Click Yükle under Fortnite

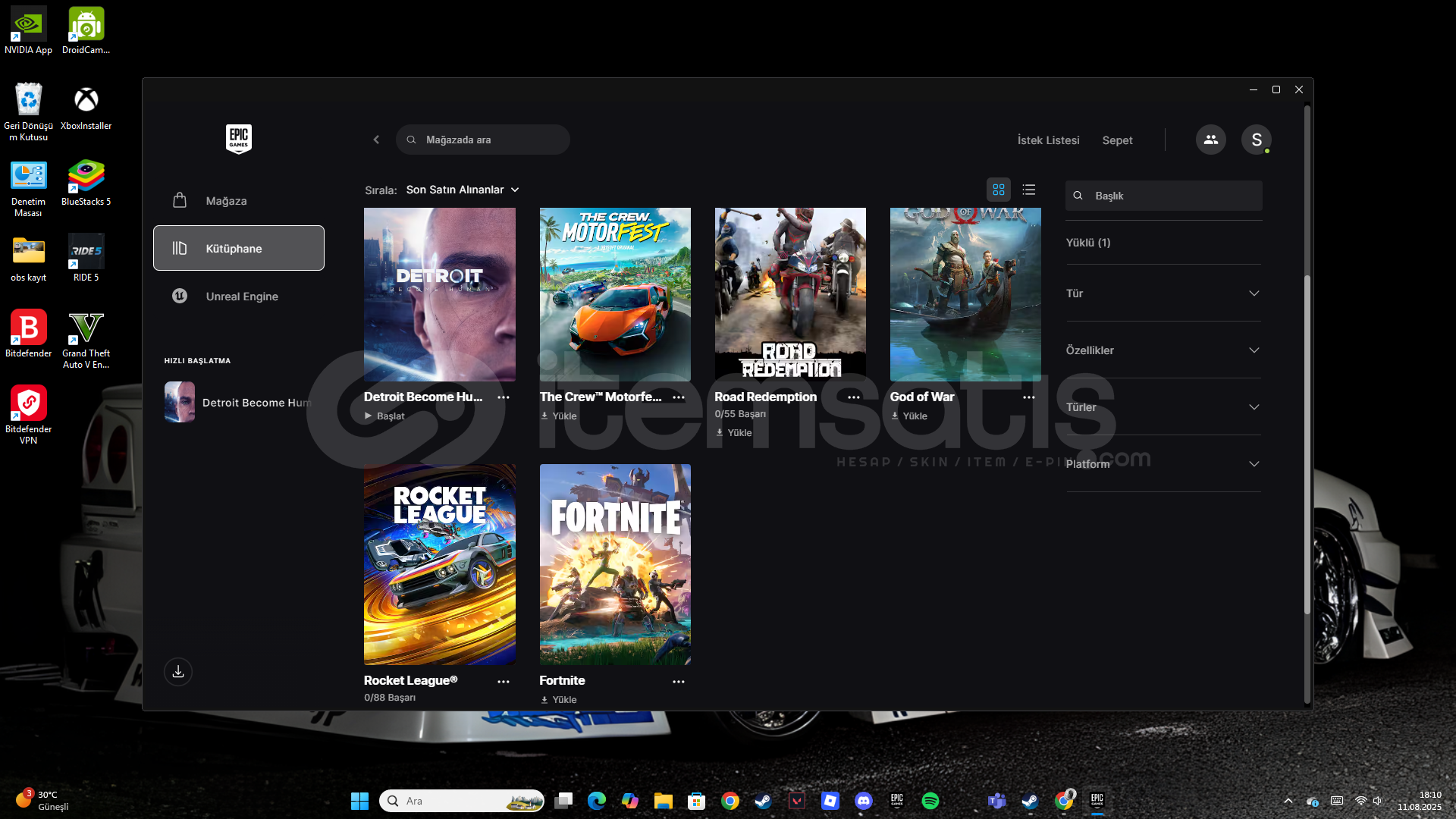(x=559, y=700)
